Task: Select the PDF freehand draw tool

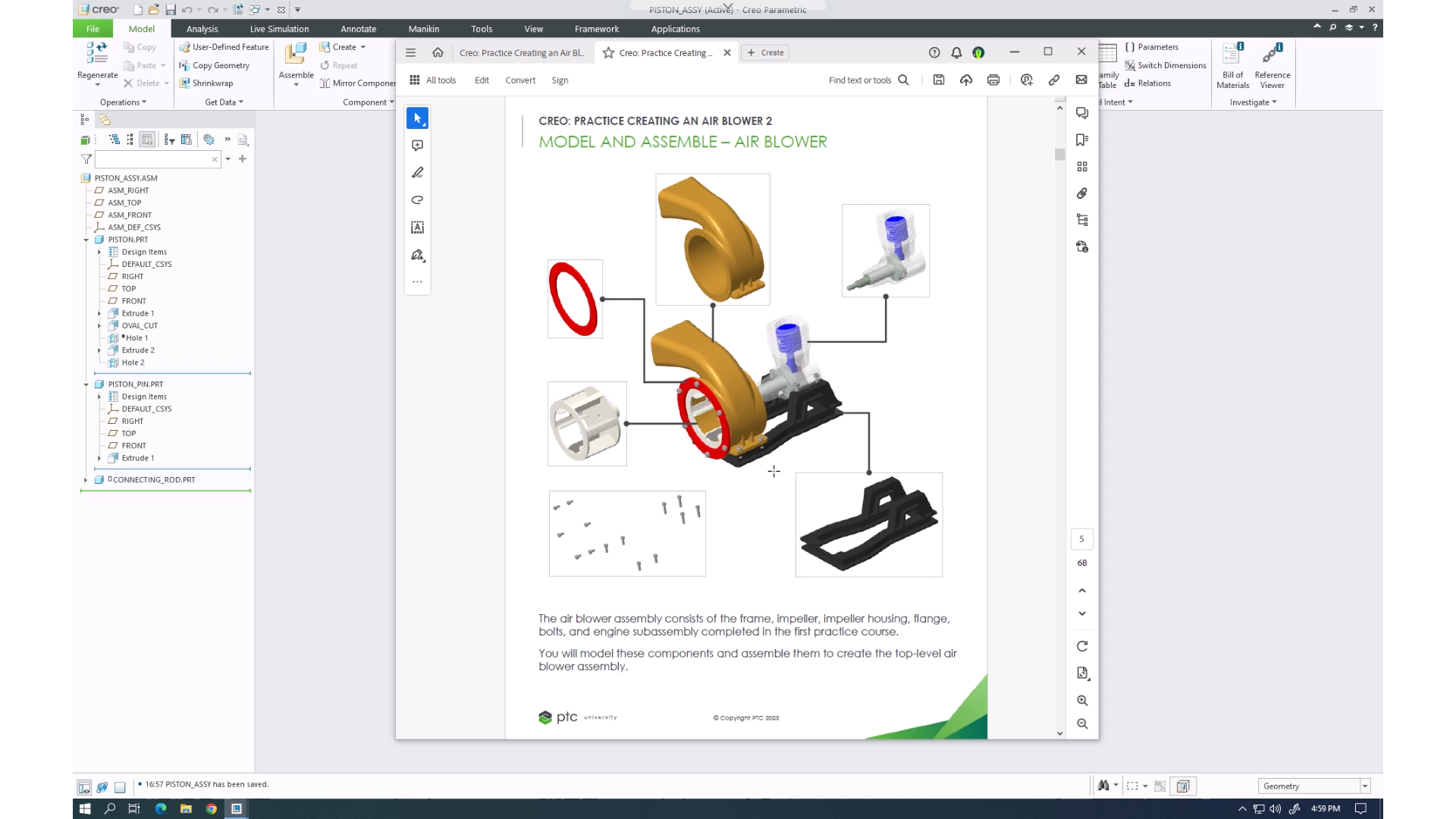Action: pyautogui.click(x=417, y=200)
